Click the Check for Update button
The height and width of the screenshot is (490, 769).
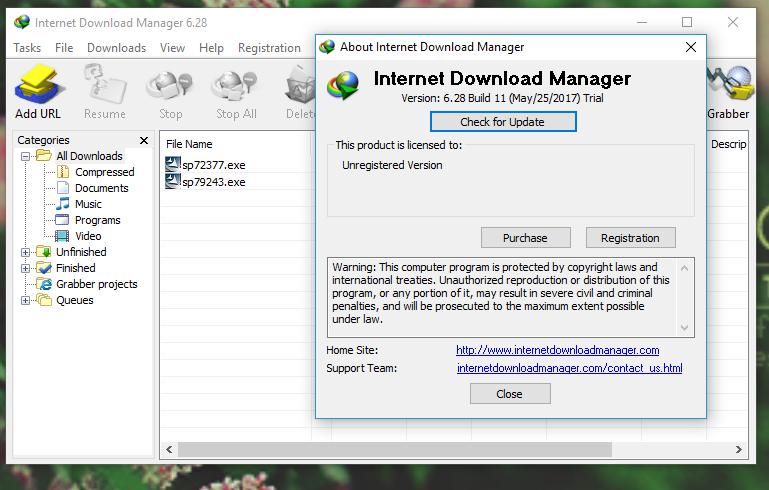pos(503,122)
